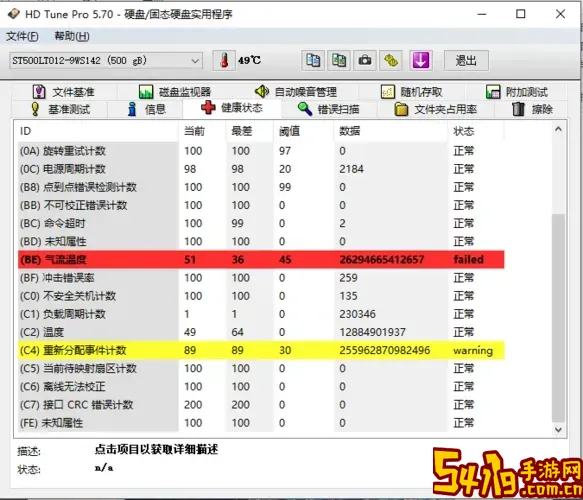Click data value 12884901937
583x500 pixels.
(x=372, y=332)
